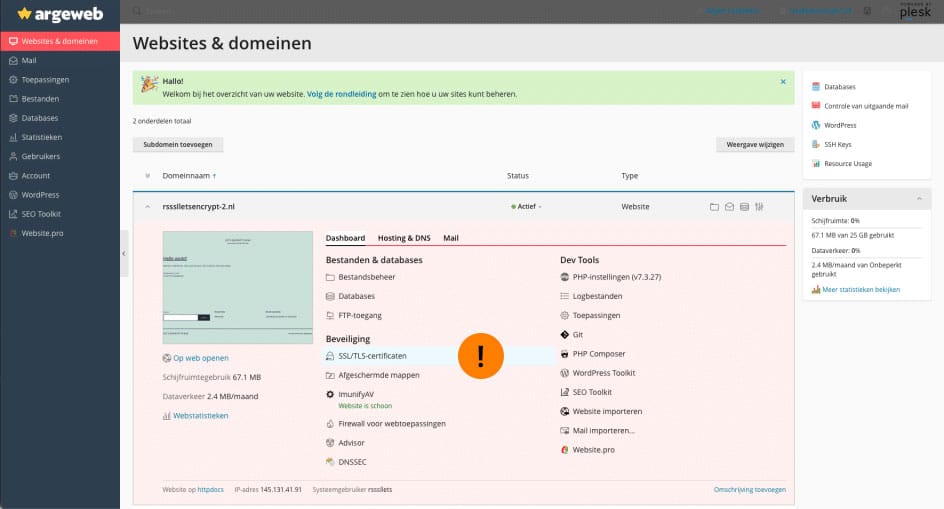Click the 'Website is schoon' status link

click(x=365, y=406)
